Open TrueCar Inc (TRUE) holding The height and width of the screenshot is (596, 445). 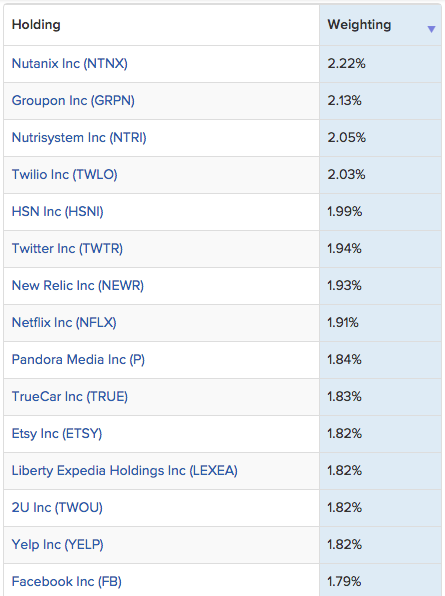[70, 396]
